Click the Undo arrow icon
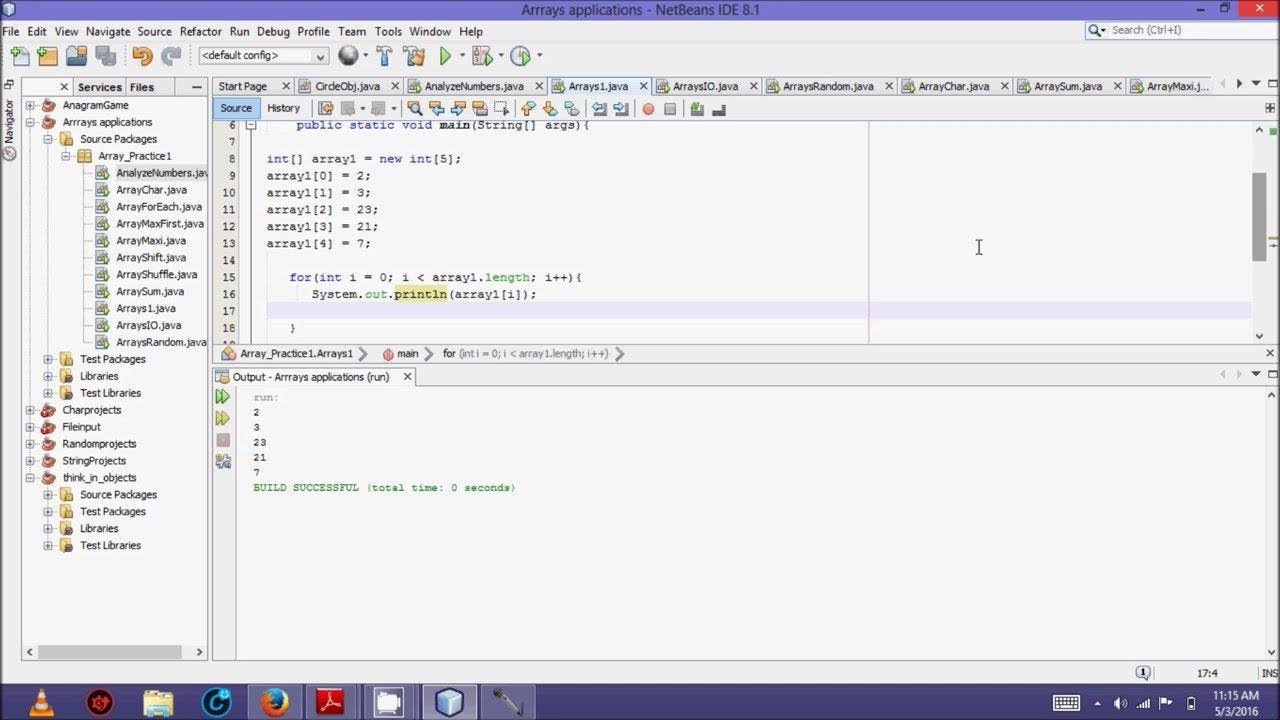1280x720 pixels. click(x=142, y=56)
